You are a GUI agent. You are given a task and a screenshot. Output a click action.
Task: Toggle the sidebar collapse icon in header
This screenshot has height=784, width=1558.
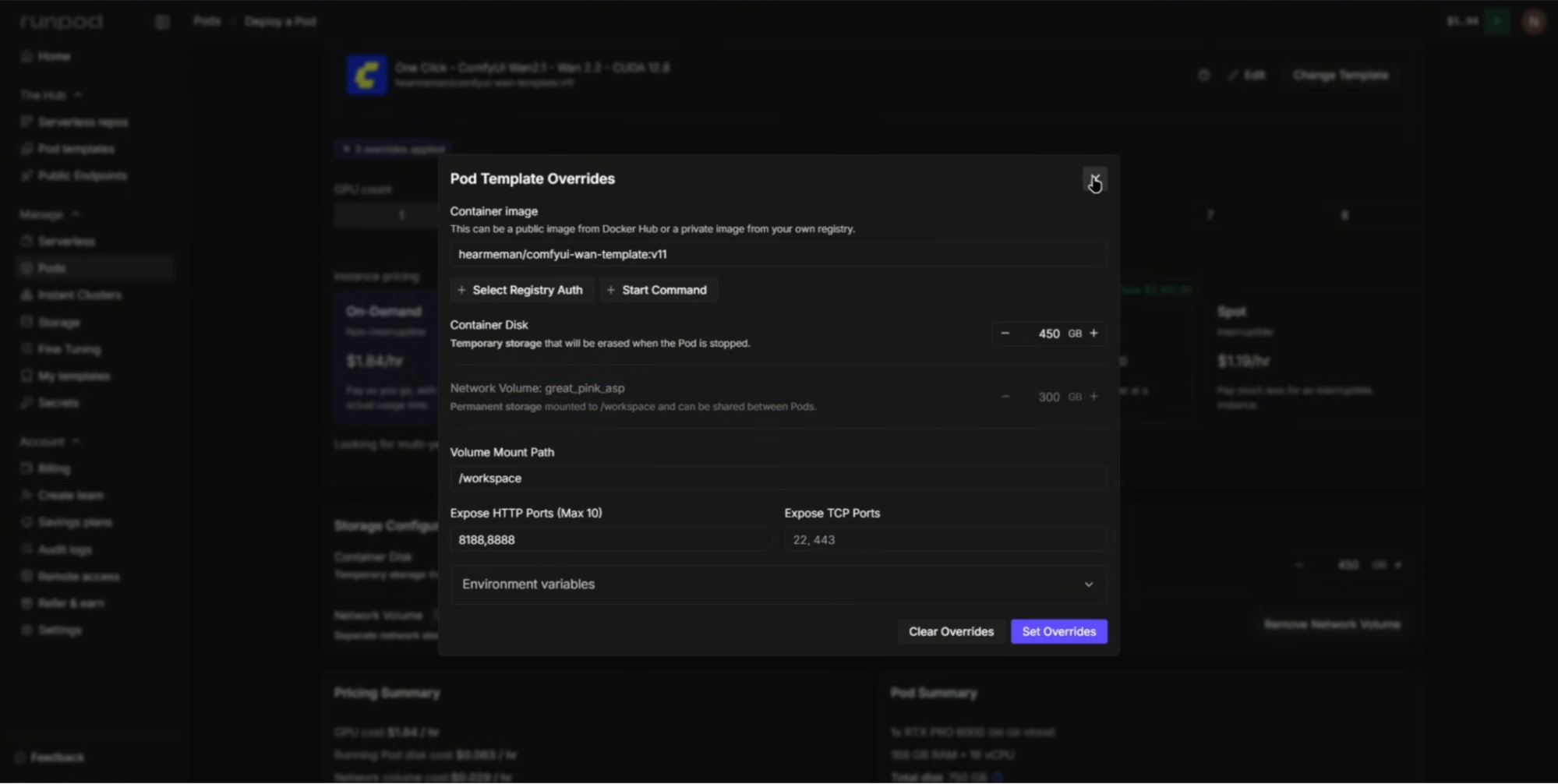click(x=162, y=22)
